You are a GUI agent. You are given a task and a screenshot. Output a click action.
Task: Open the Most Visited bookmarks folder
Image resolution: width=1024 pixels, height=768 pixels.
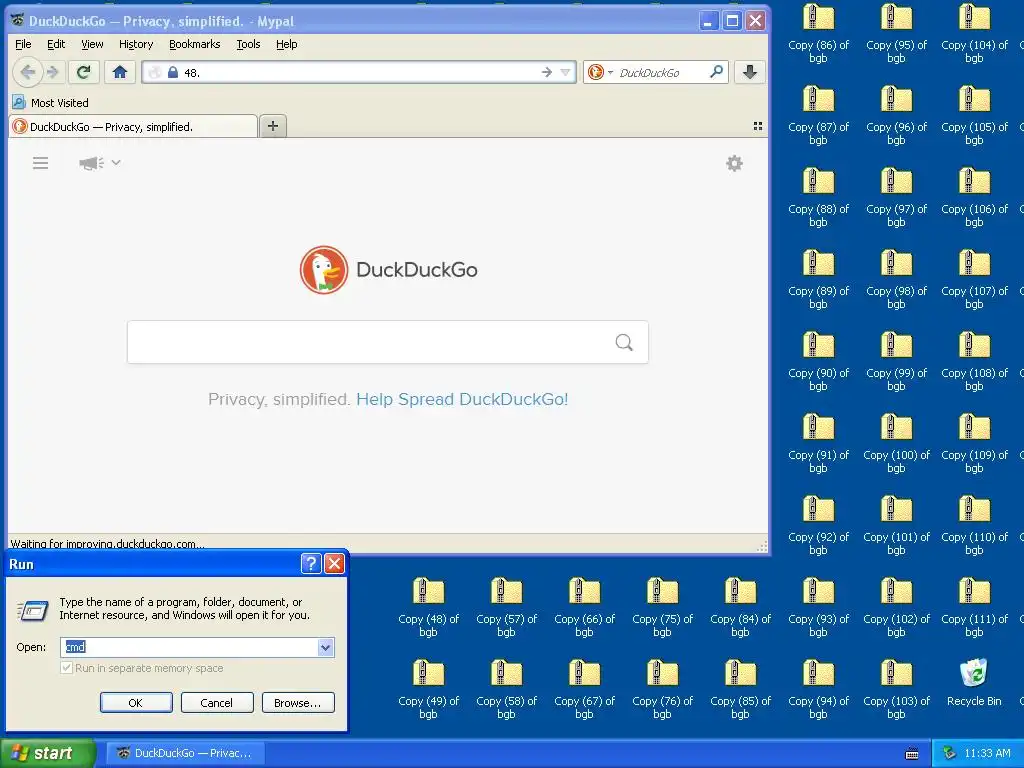point(50,103)
